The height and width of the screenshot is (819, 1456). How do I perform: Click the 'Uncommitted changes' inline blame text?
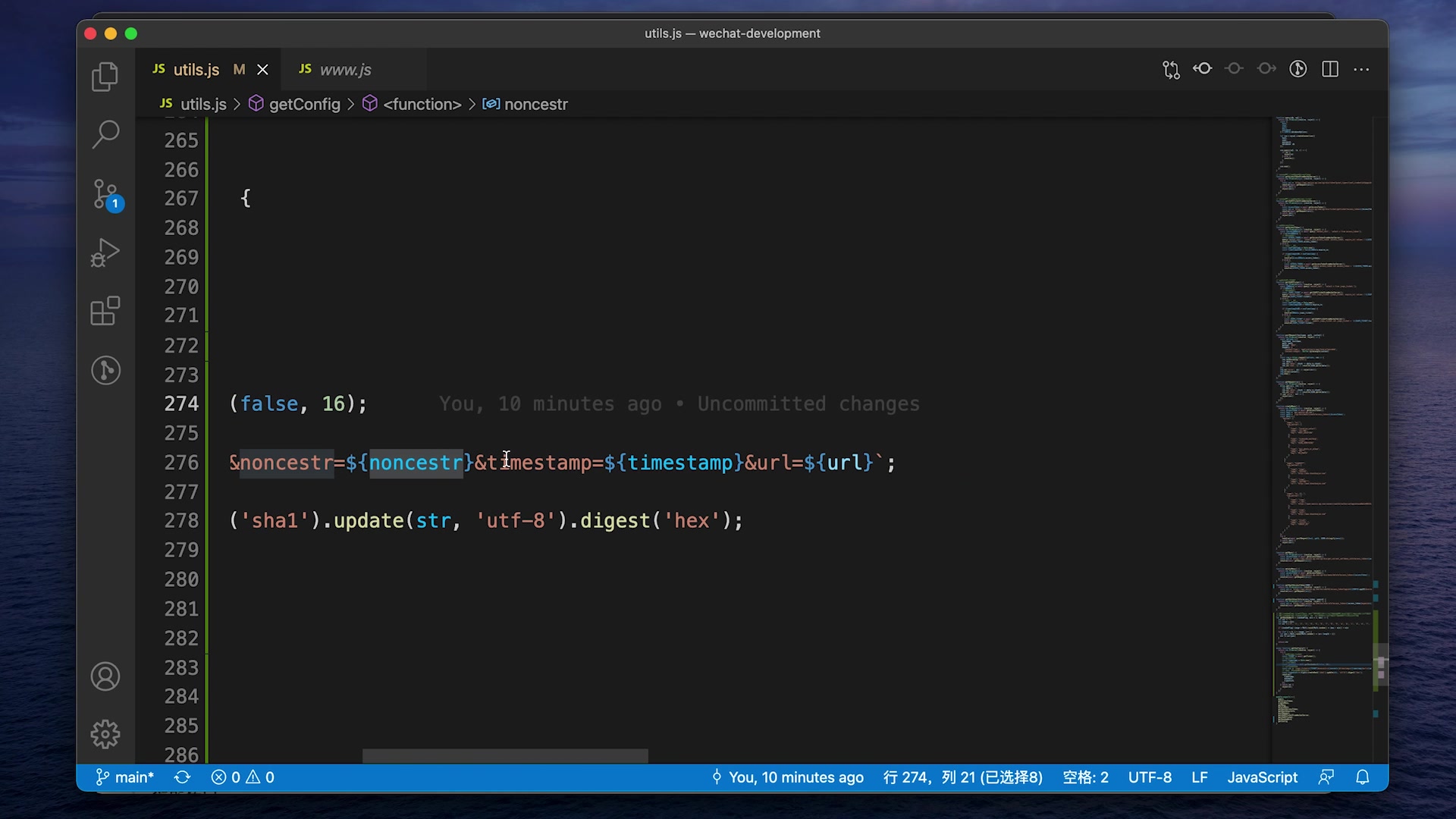[x=808, y=404]
